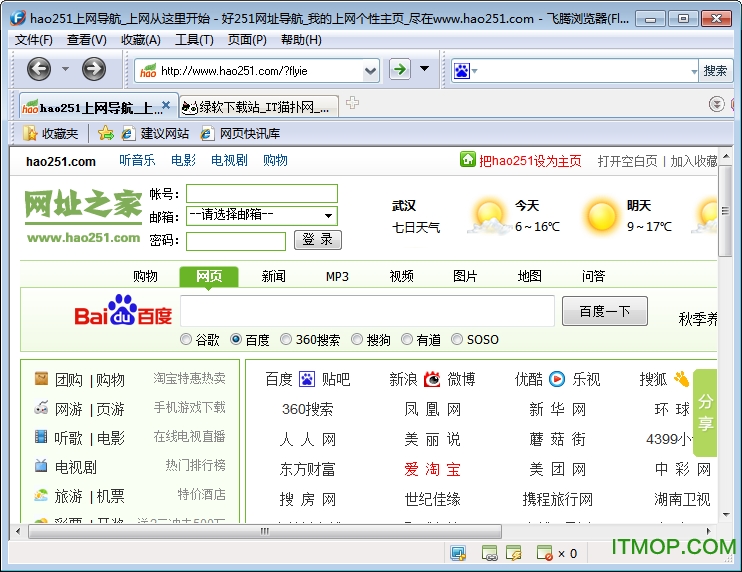
Task: Click the Baidu logo on the search panel
Action: [x=123, y=311]
